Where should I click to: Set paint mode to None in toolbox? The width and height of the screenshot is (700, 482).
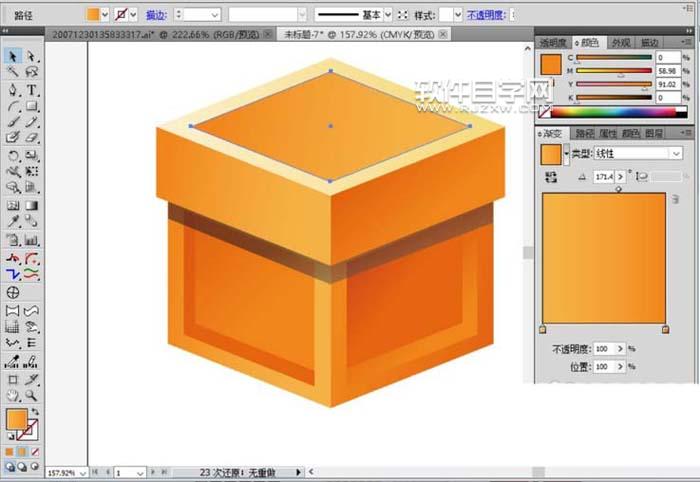coord(34,452)
